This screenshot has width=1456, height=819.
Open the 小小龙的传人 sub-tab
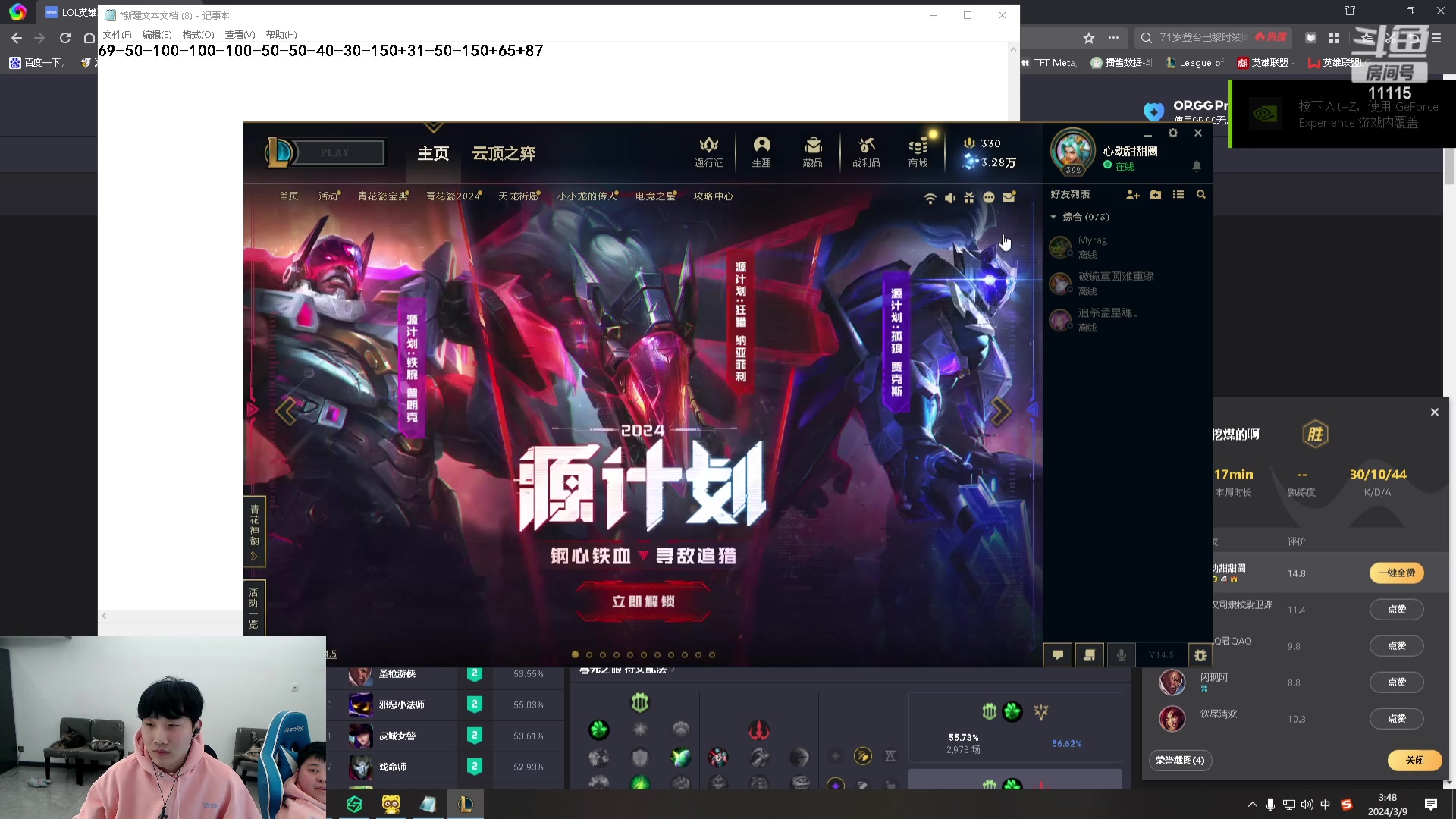click(588, 196)
